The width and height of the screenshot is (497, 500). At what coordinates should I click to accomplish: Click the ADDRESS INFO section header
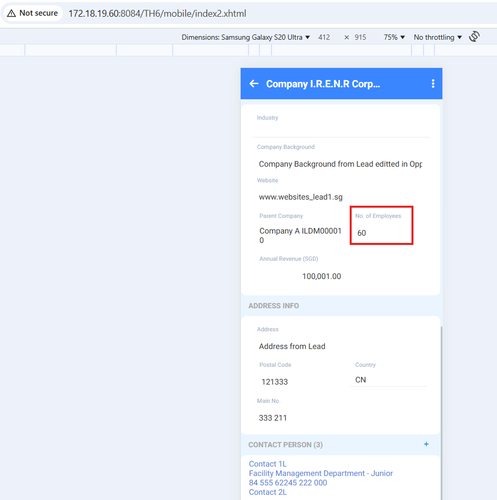tap(273, 306)
